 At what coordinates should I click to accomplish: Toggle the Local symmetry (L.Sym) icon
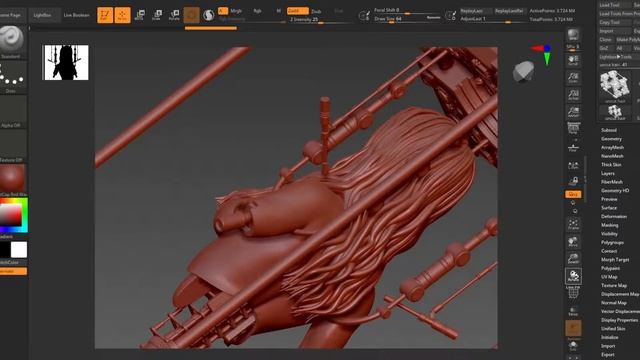(573, 165)
